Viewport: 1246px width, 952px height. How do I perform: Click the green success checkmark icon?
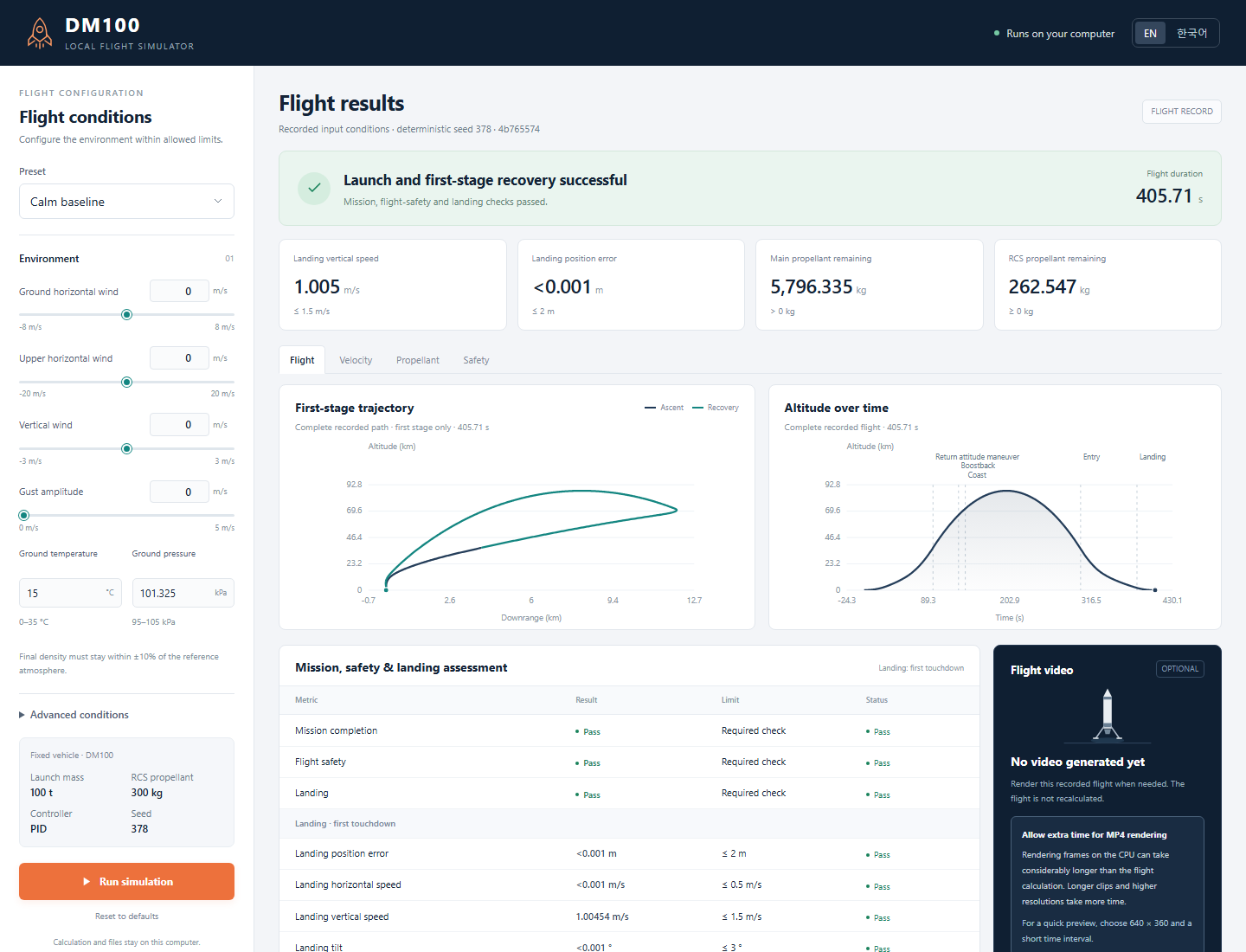314,188
